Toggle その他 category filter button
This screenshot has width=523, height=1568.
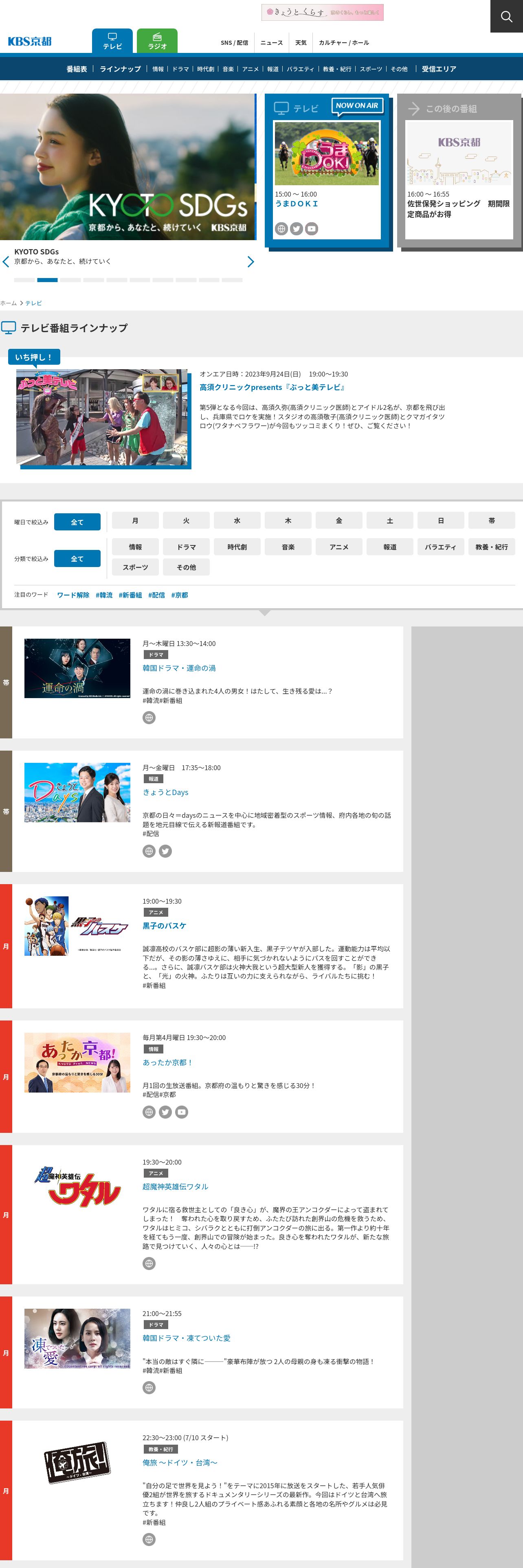click(x=186, y=567)
